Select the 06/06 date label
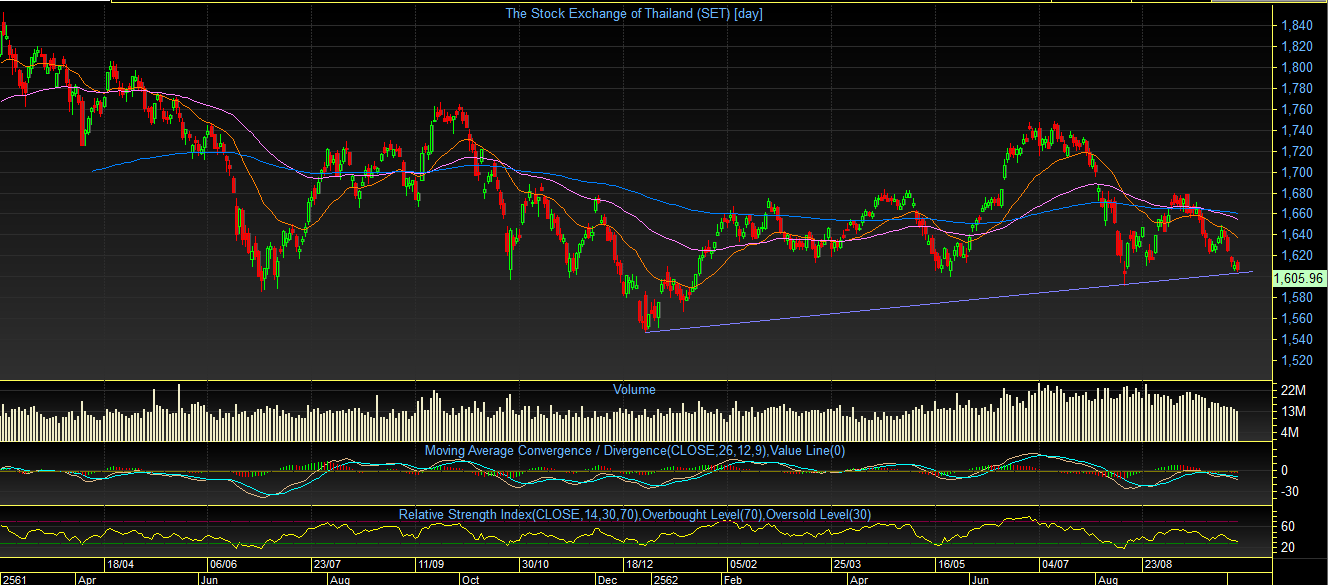Screen dimensions: 1328x585 coord(222,565)
